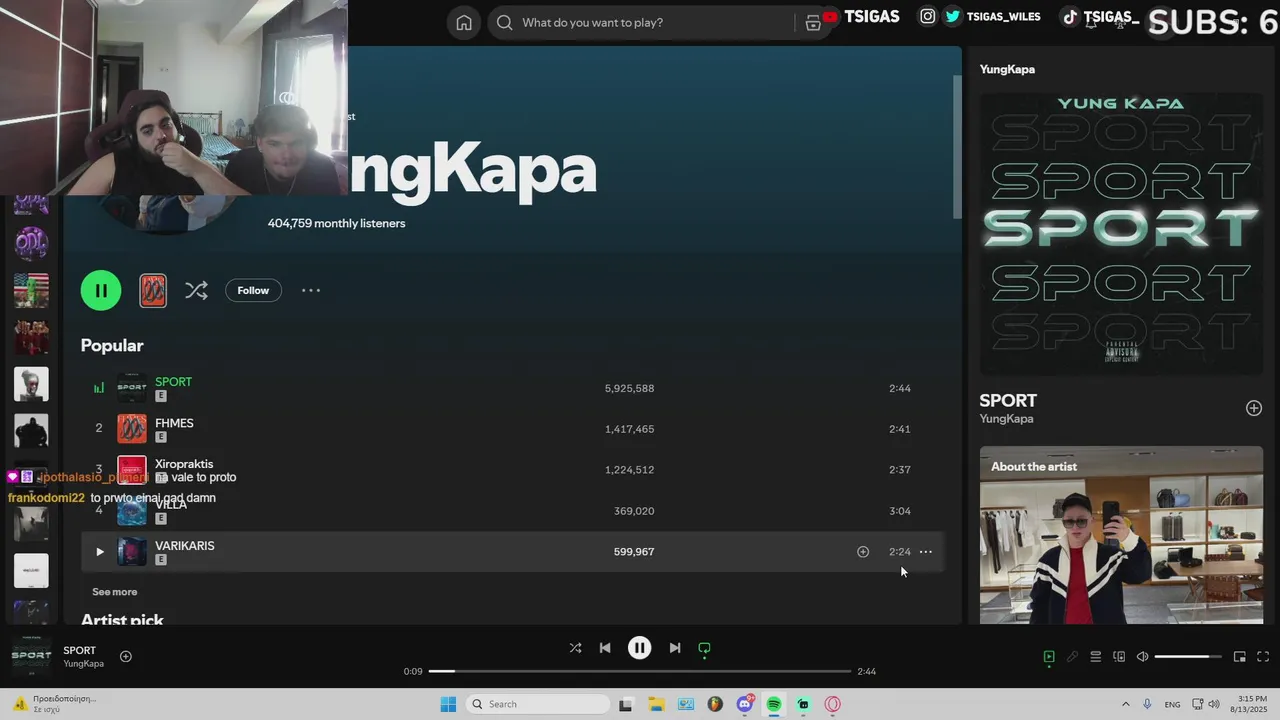The width and height of the screenshot is (1280, 720).
Task: Skip to the previous track
Action: 605,648
